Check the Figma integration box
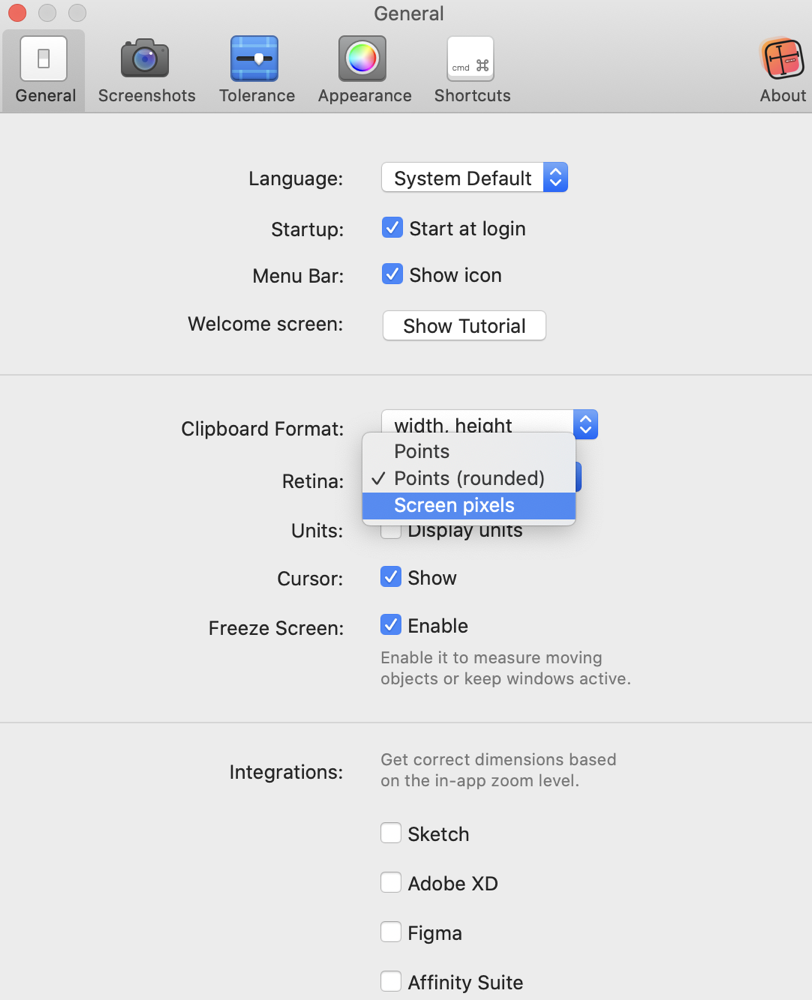 tap(391, 932)
